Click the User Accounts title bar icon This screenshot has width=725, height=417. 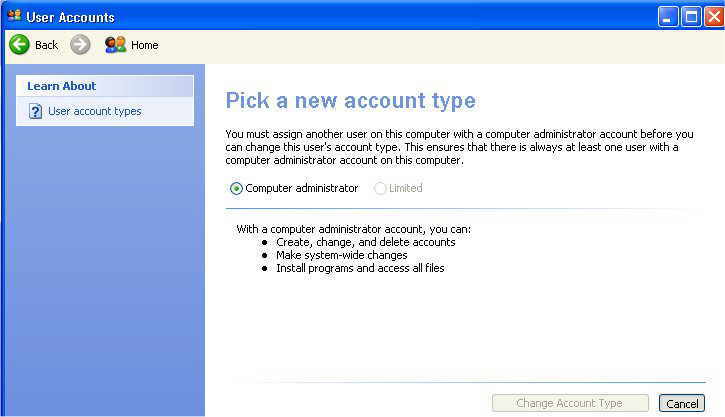13,16
